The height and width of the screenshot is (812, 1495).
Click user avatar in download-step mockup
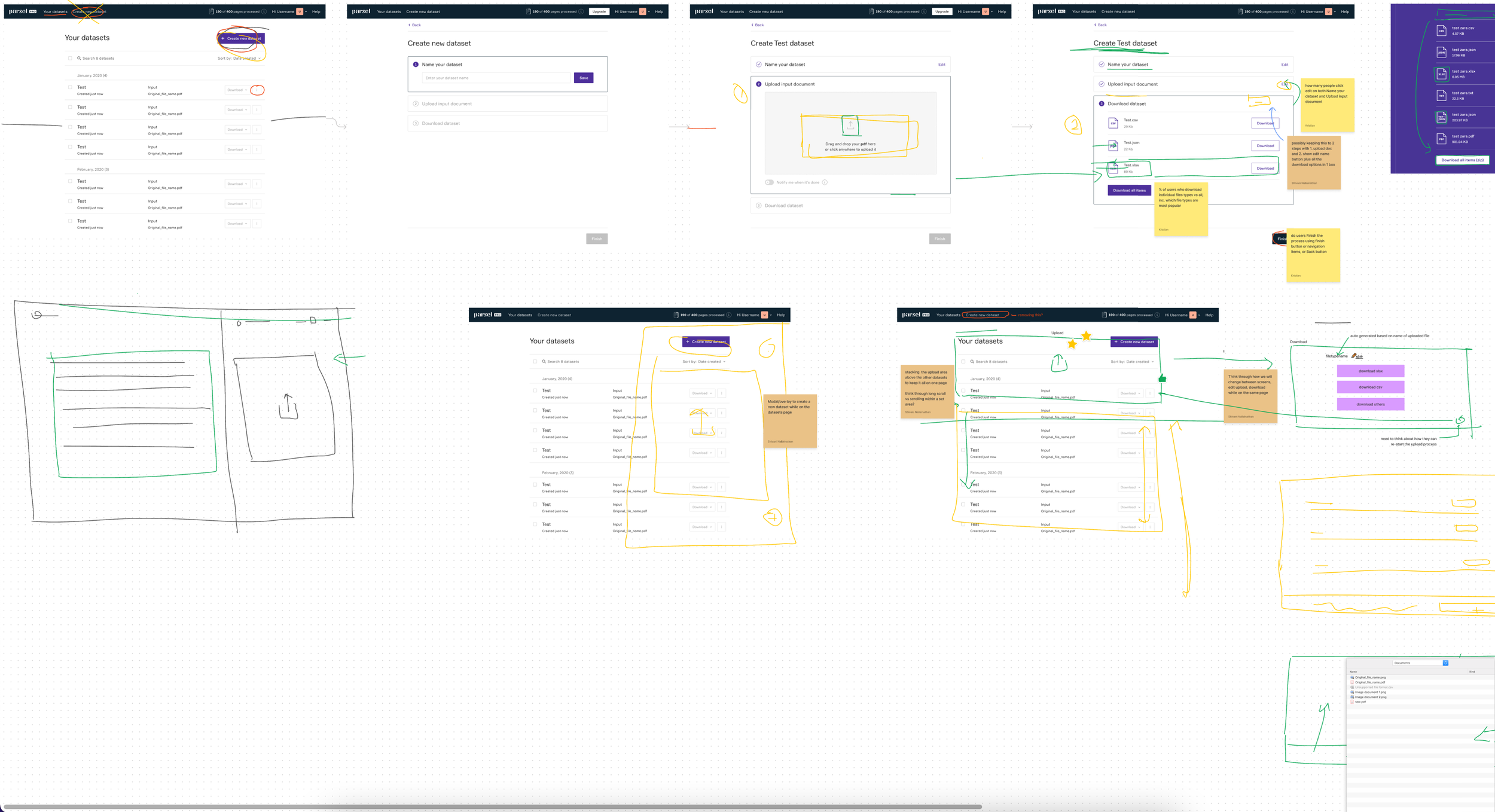tap(1329, 11)
